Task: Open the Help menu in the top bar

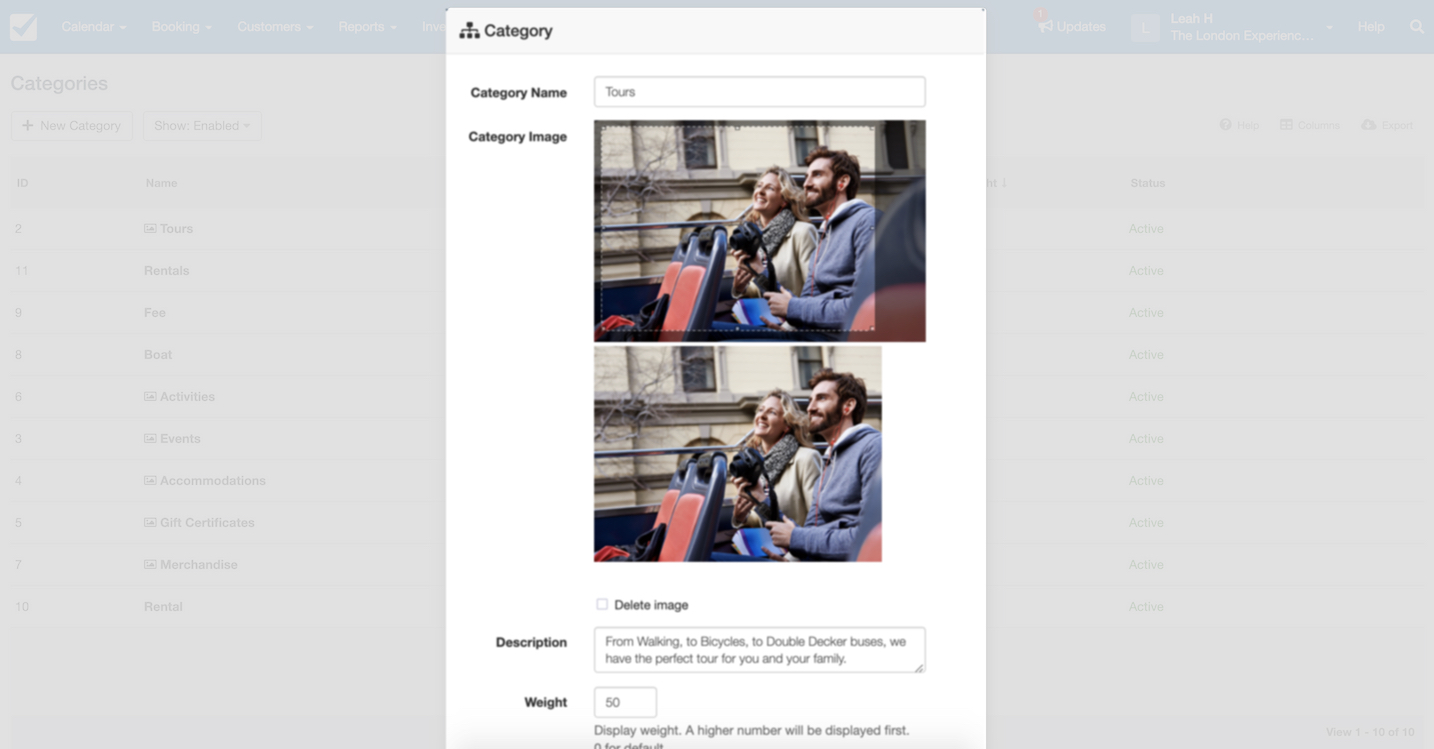Action: pos(1371,27)
